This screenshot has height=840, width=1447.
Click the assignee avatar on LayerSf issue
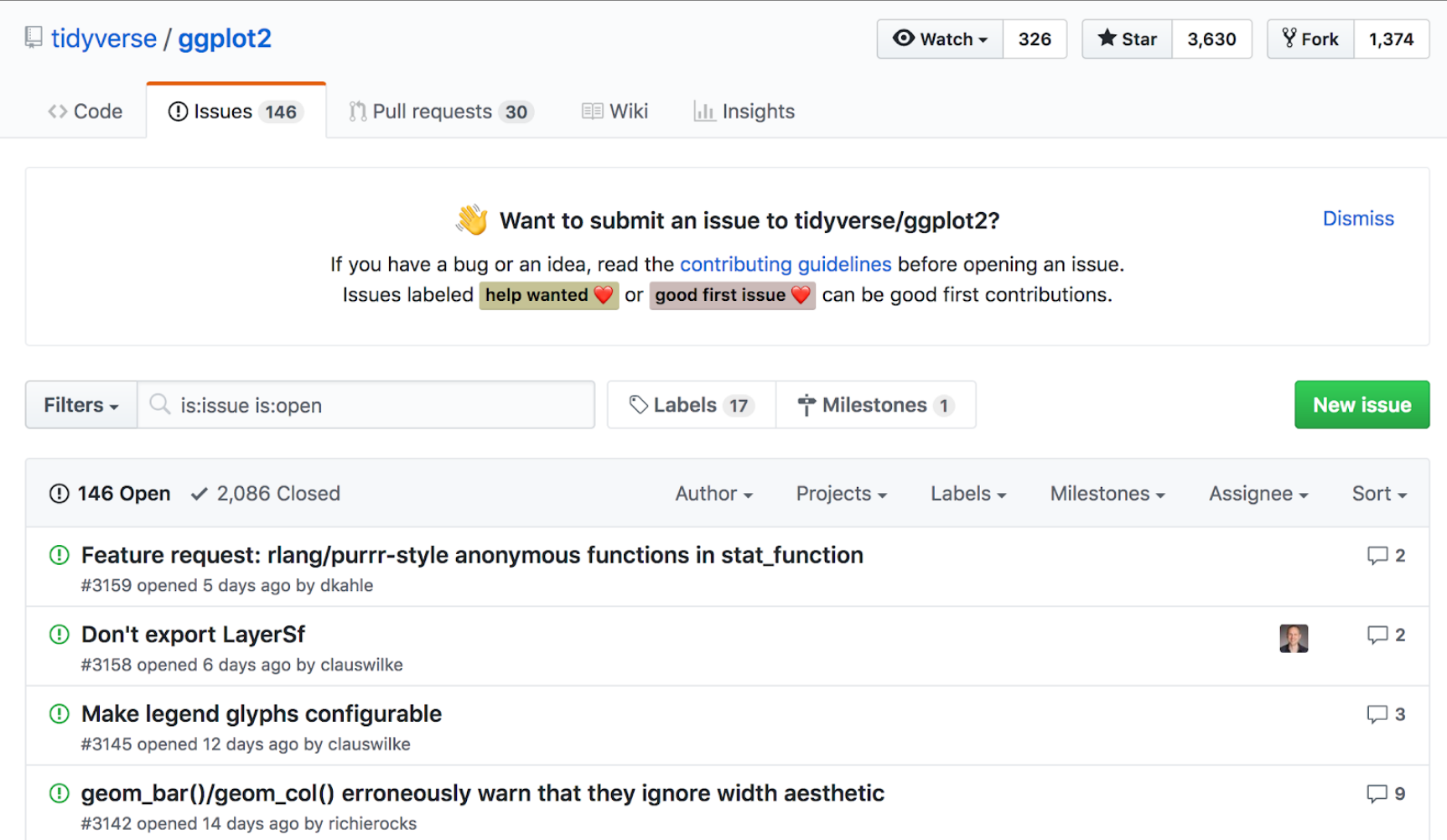[x=1294, y=638]
